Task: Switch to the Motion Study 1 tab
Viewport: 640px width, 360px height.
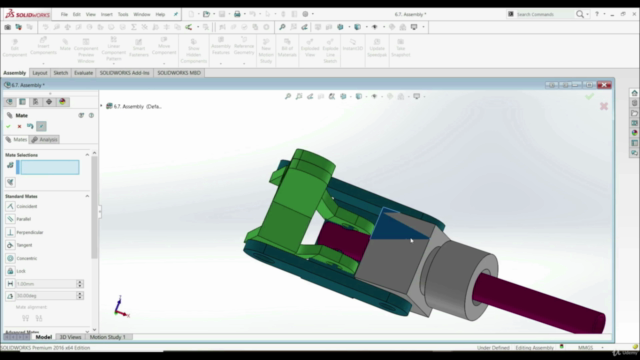Action: coord(107,337)
